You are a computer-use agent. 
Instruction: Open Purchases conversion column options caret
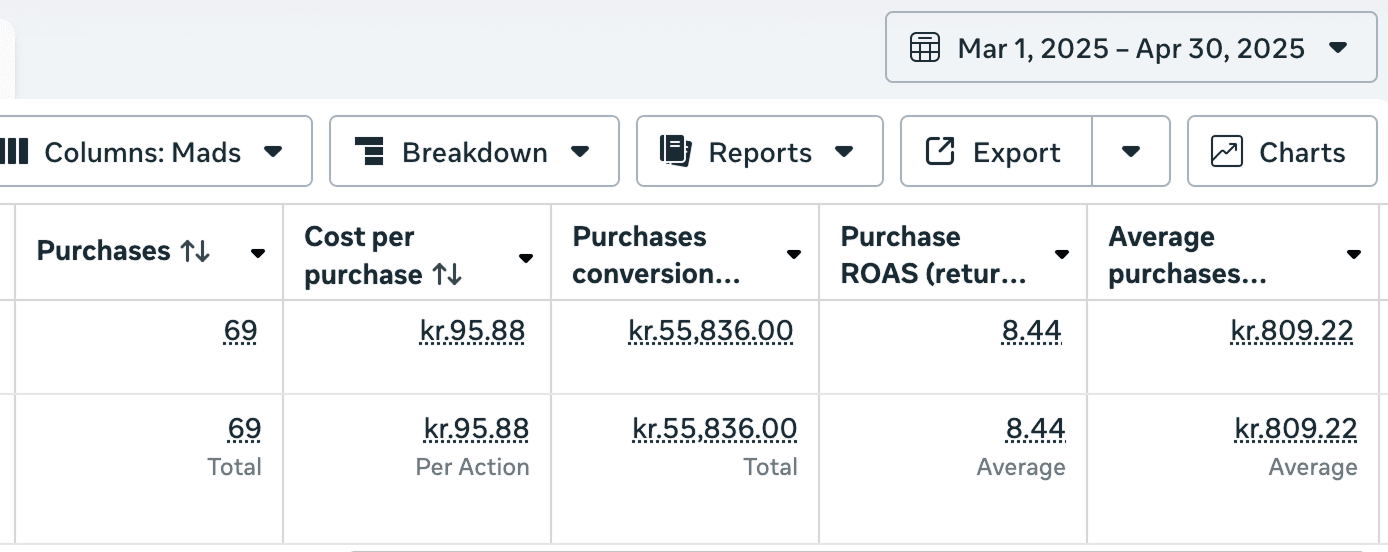click(794, 254)
